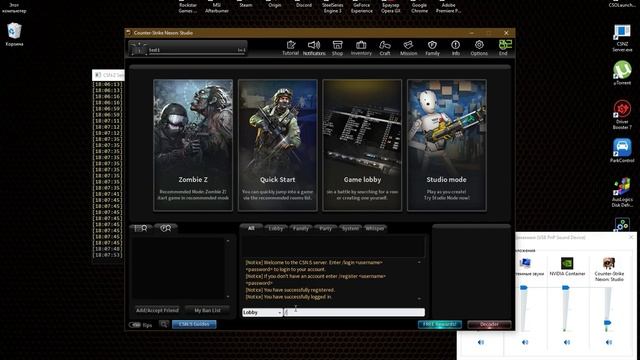Click the Discord desktop shortcut label

[x=304, y=5]
